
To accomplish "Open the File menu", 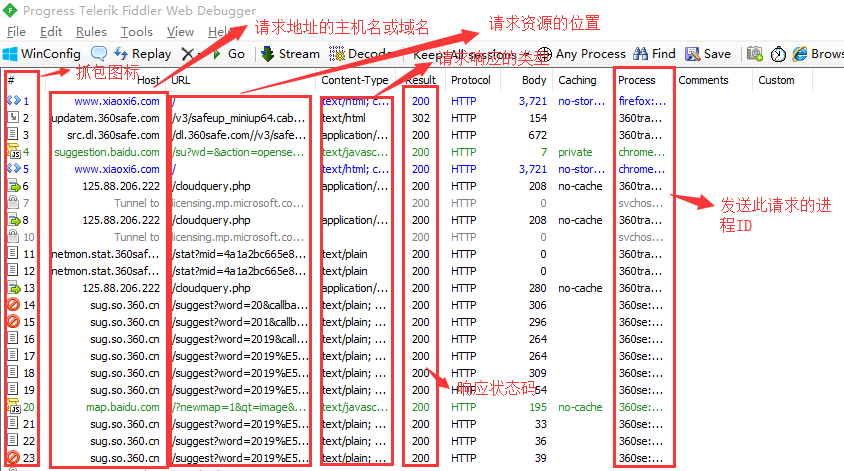I will pyautogui.click(x=16, y=32).
